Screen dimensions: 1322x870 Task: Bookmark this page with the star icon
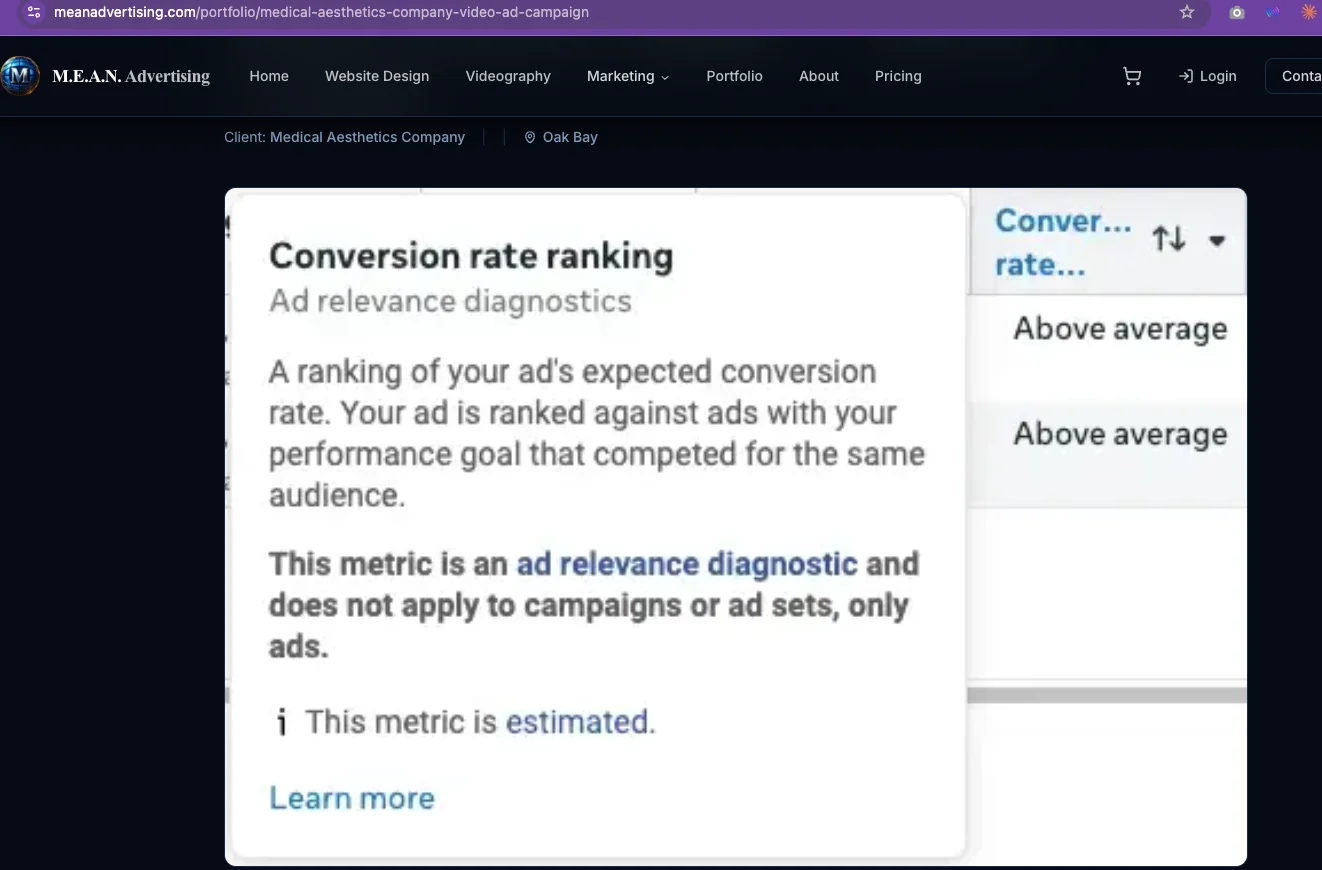[x=1186, y=12]
